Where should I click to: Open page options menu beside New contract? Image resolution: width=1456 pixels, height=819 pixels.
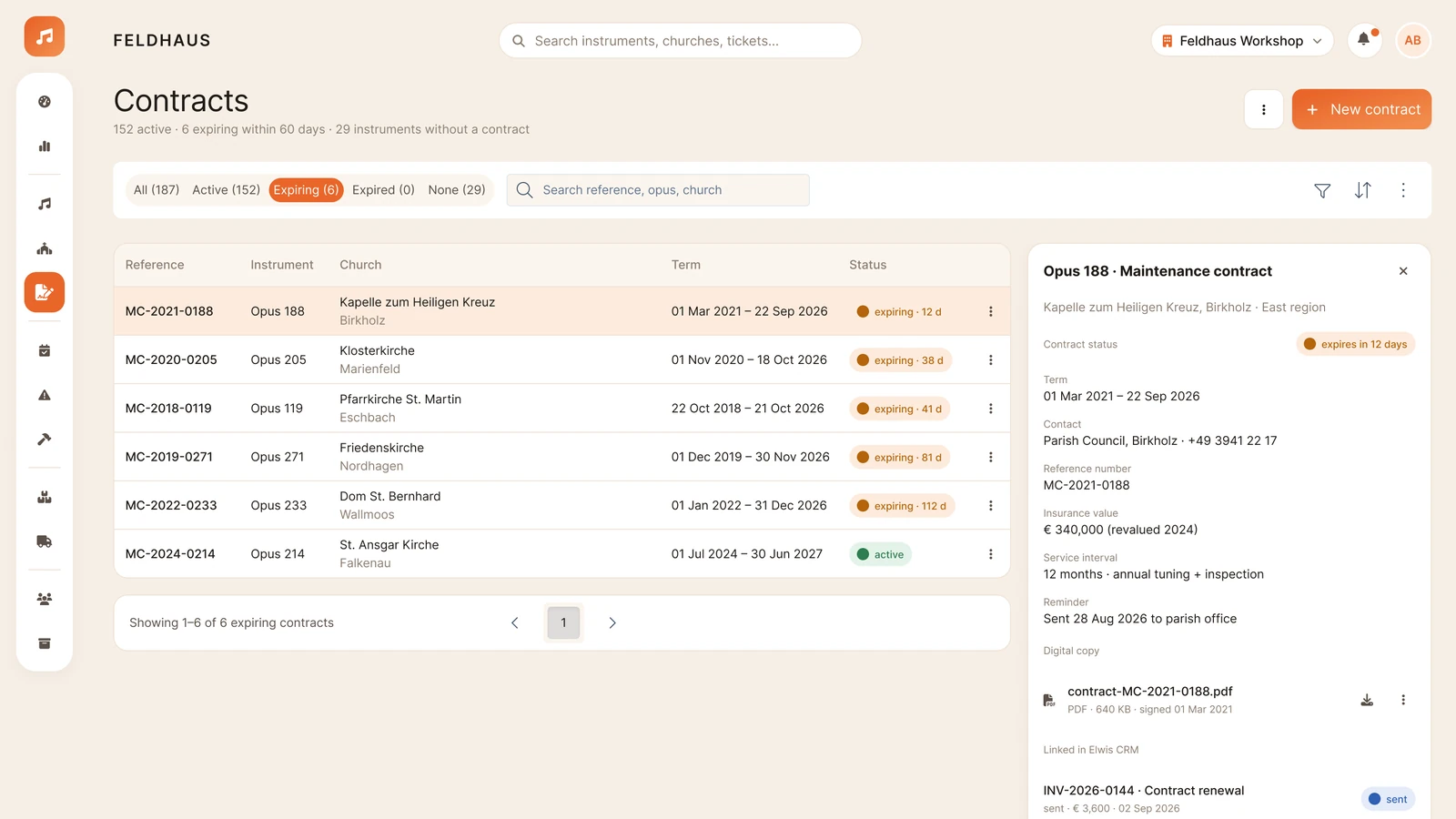(1263, 109)
